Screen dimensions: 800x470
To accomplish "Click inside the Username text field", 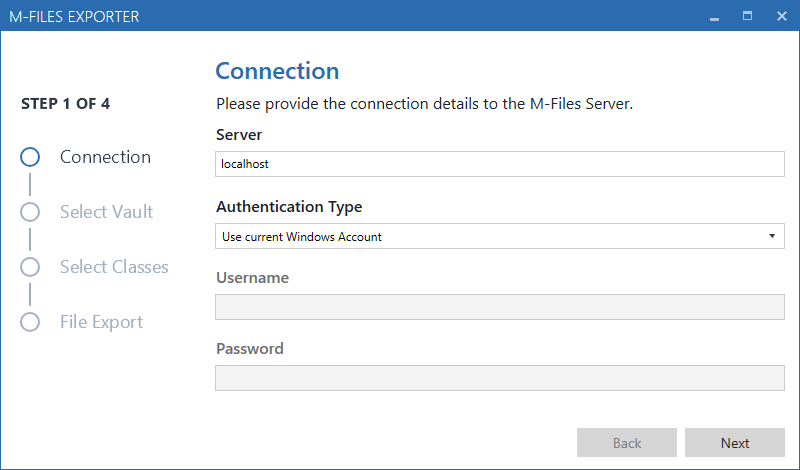I will [x=500, y=307].
